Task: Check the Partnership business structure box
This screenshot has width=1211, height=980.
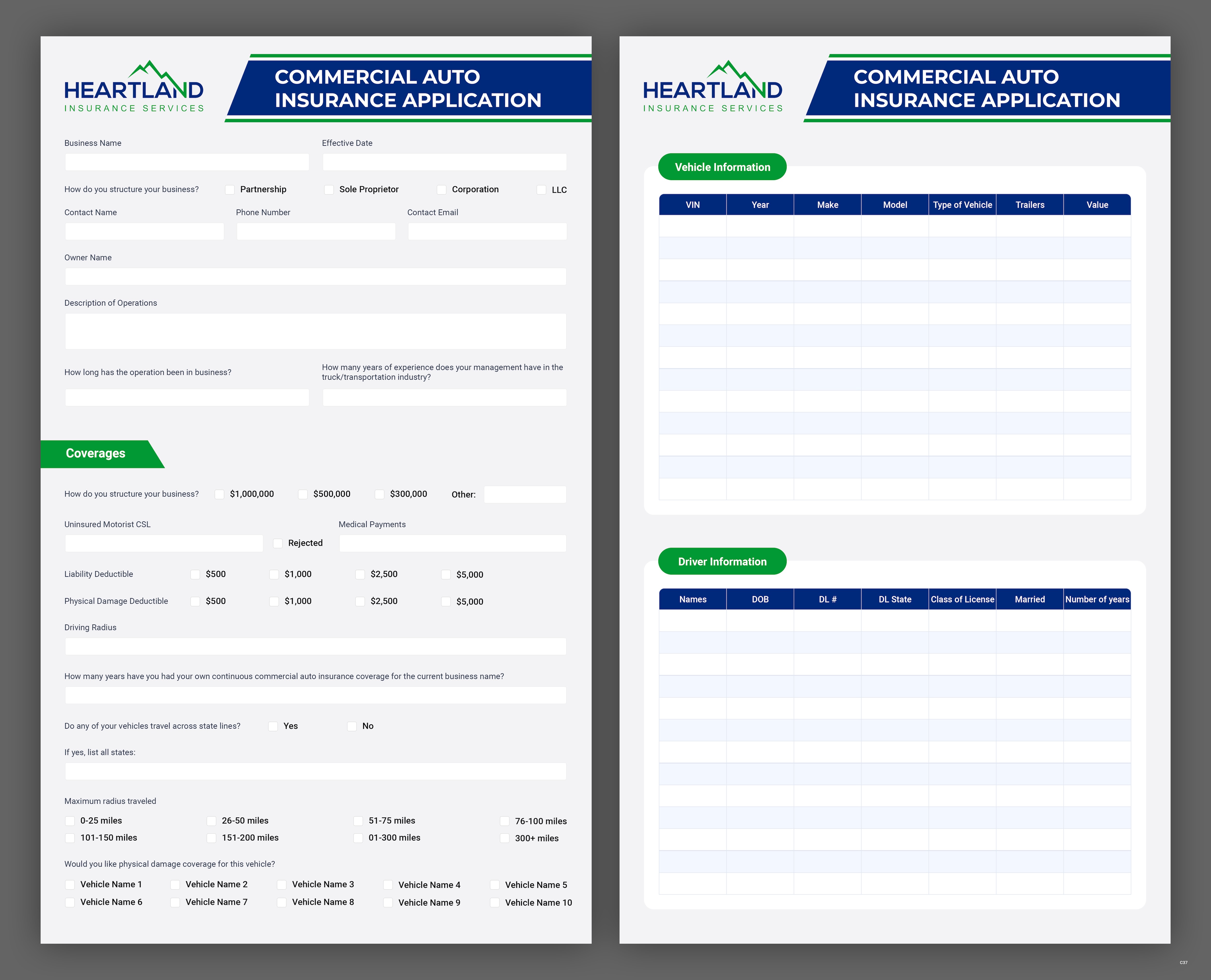Action: coord(230,190)
